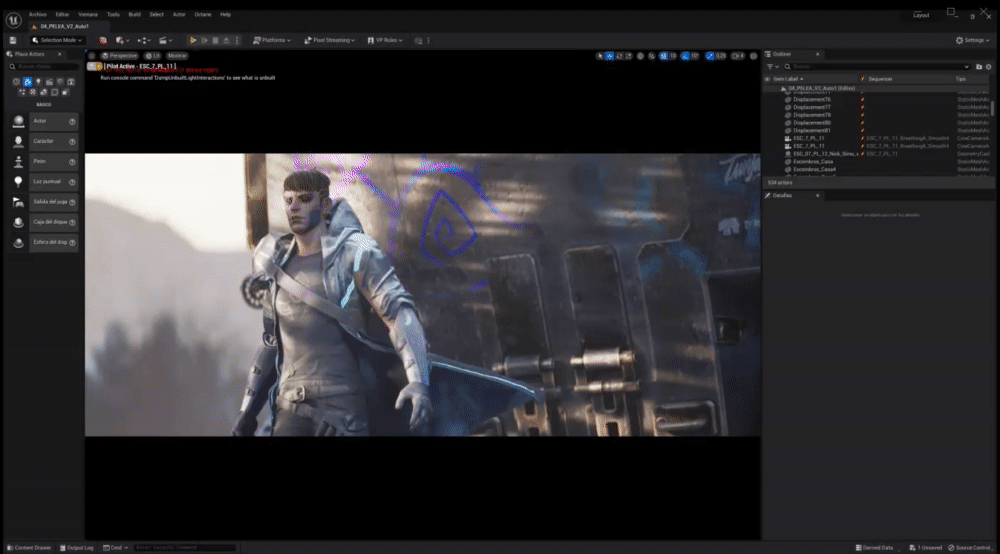Open the Octane menu

203,14
